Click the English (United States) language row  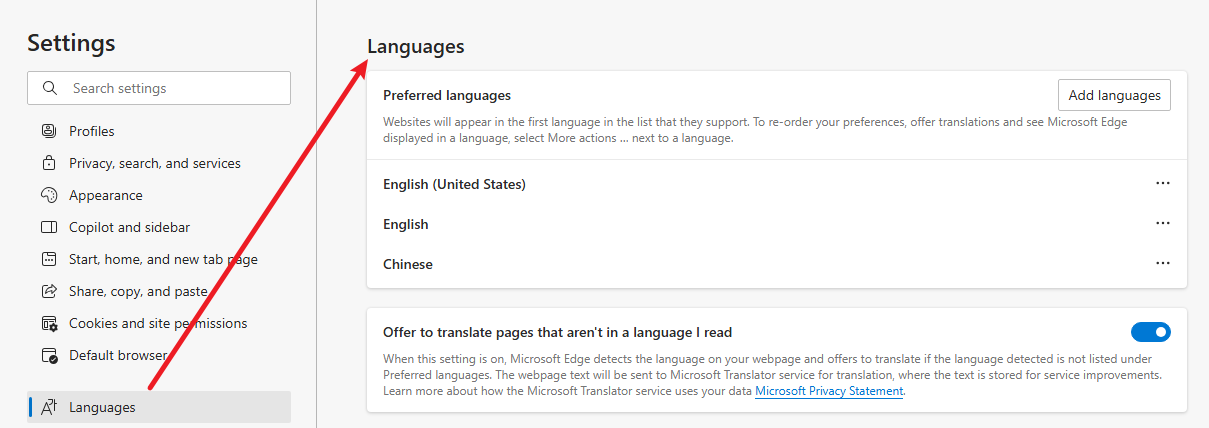(776, 184)
